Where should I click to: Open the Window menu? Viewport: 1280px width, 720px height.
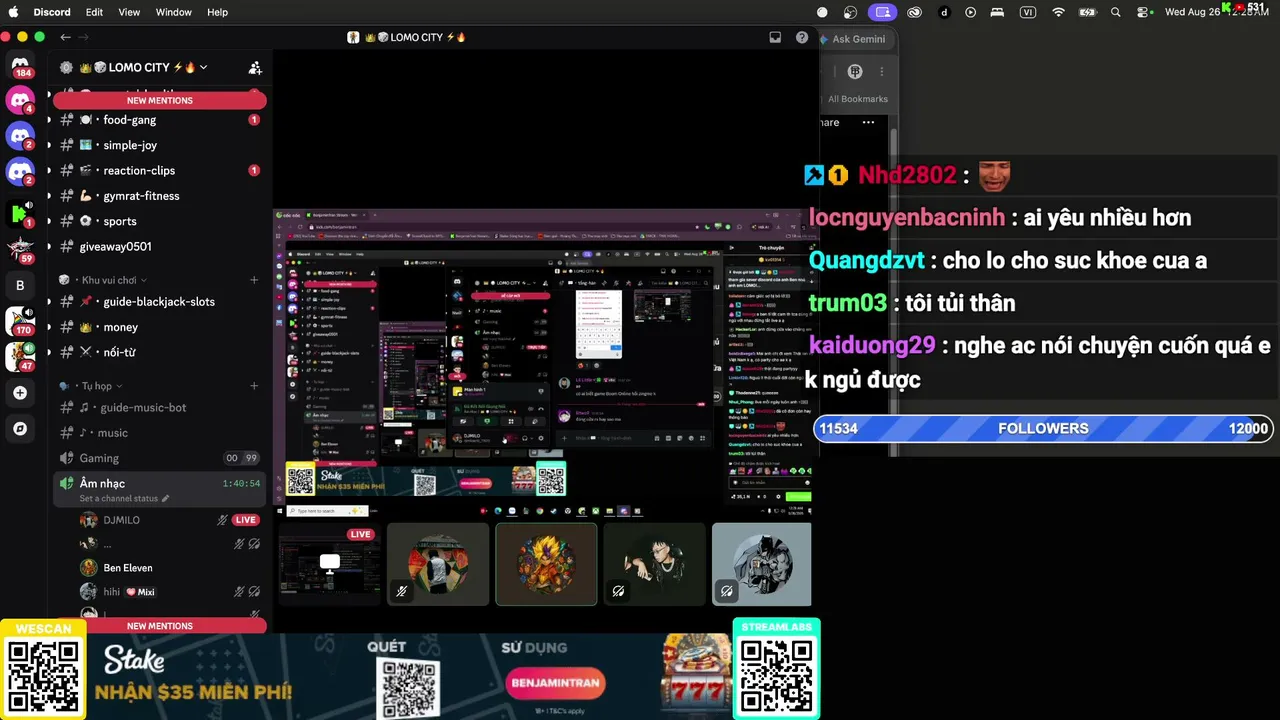pos(174,12)
